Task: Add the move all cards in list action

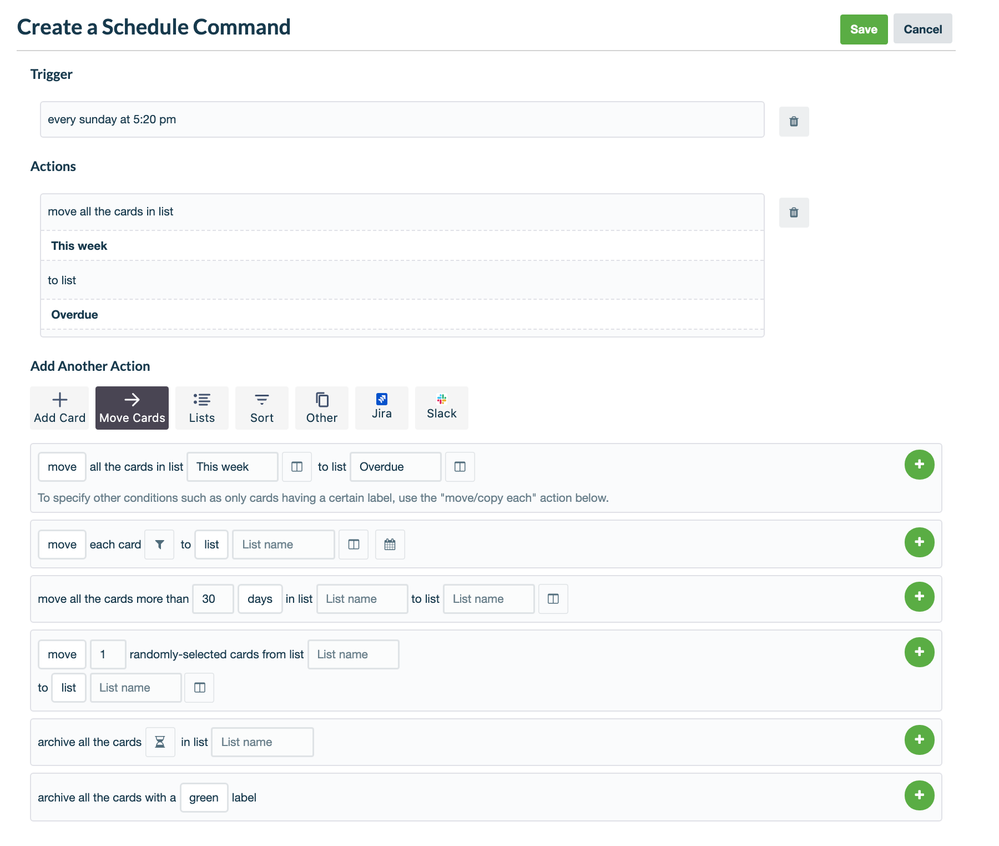Action: pos(919,464)
